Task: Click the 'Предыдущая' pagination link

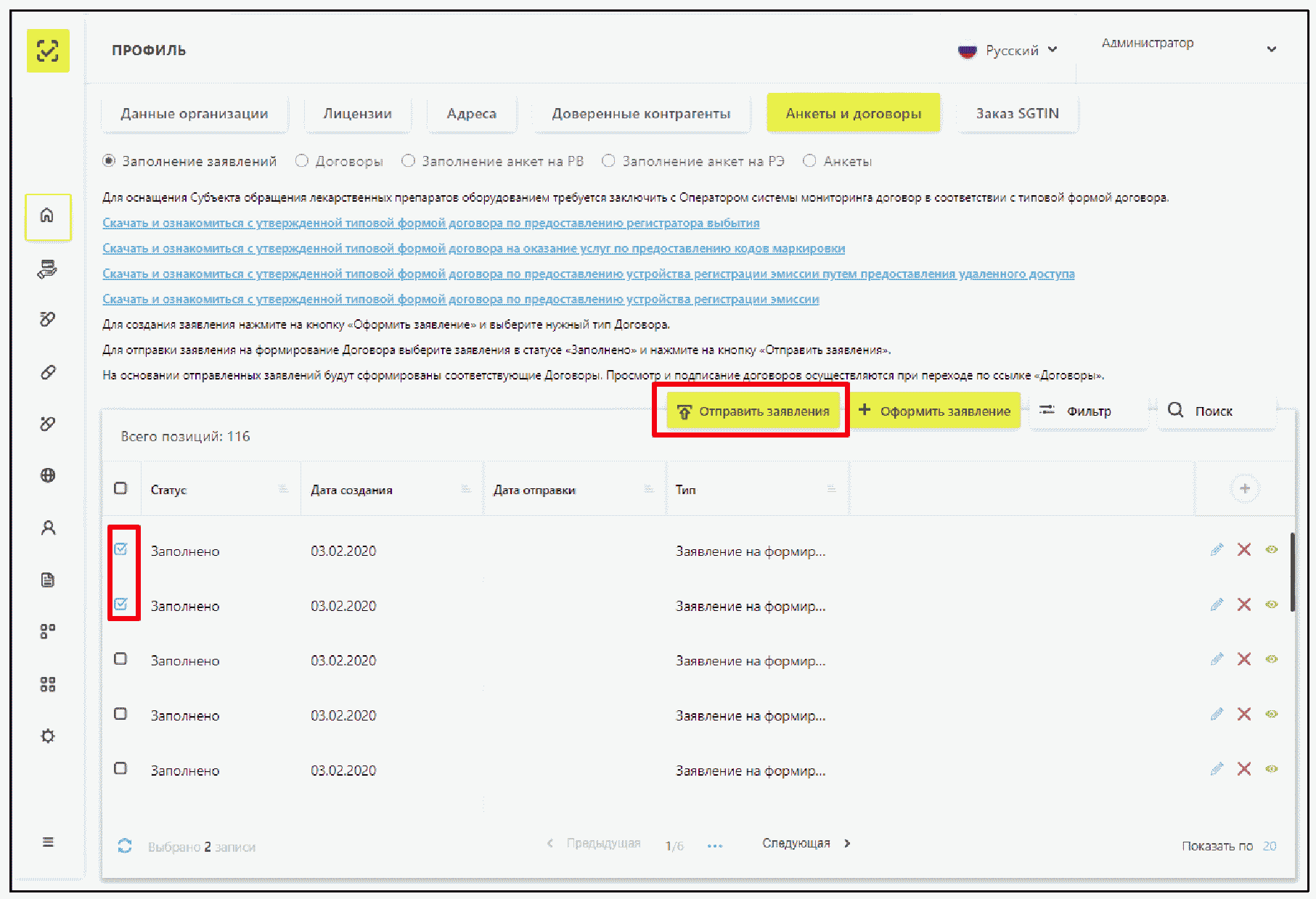Action: pos(594,843)
